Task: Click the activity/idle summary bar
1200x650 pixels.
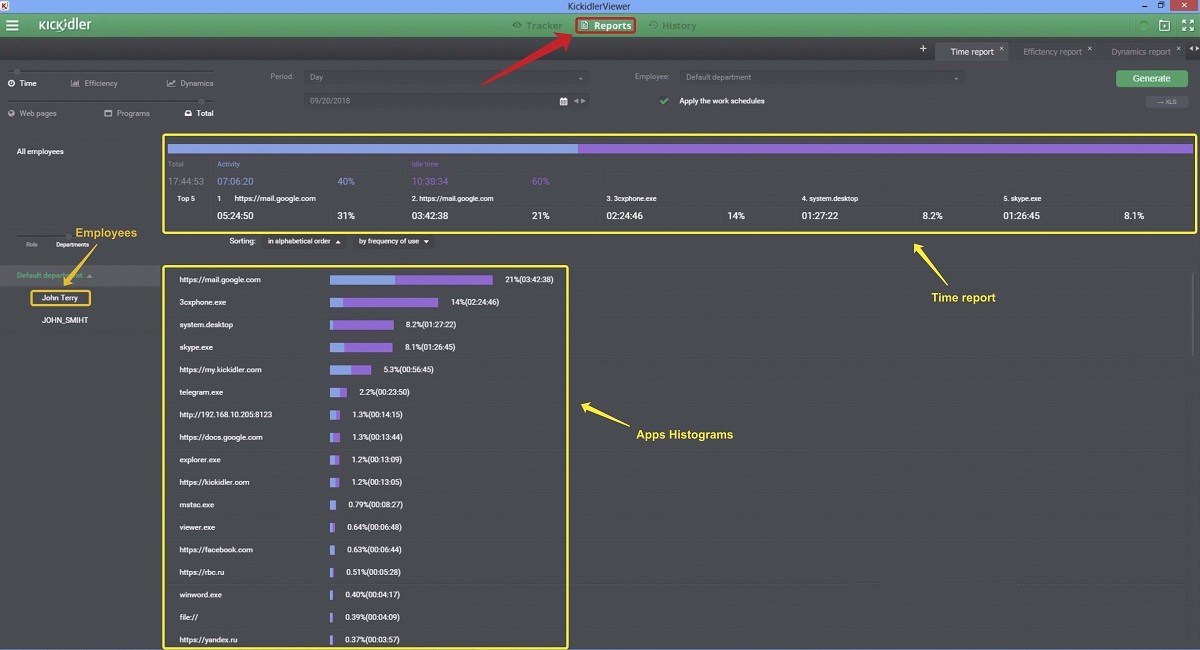Action: point(680,149)
